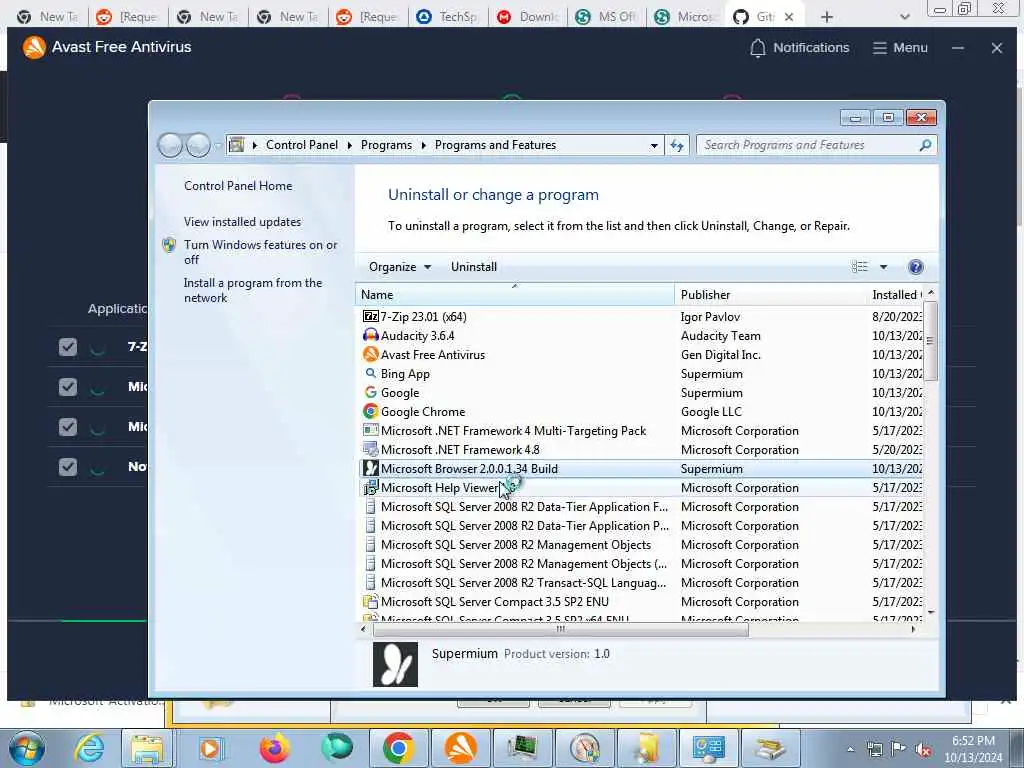The image size is (1024, 768).
Task: Click the Programs breadcrumb segment
Action: pyautogui.click(x=386, y=145)
